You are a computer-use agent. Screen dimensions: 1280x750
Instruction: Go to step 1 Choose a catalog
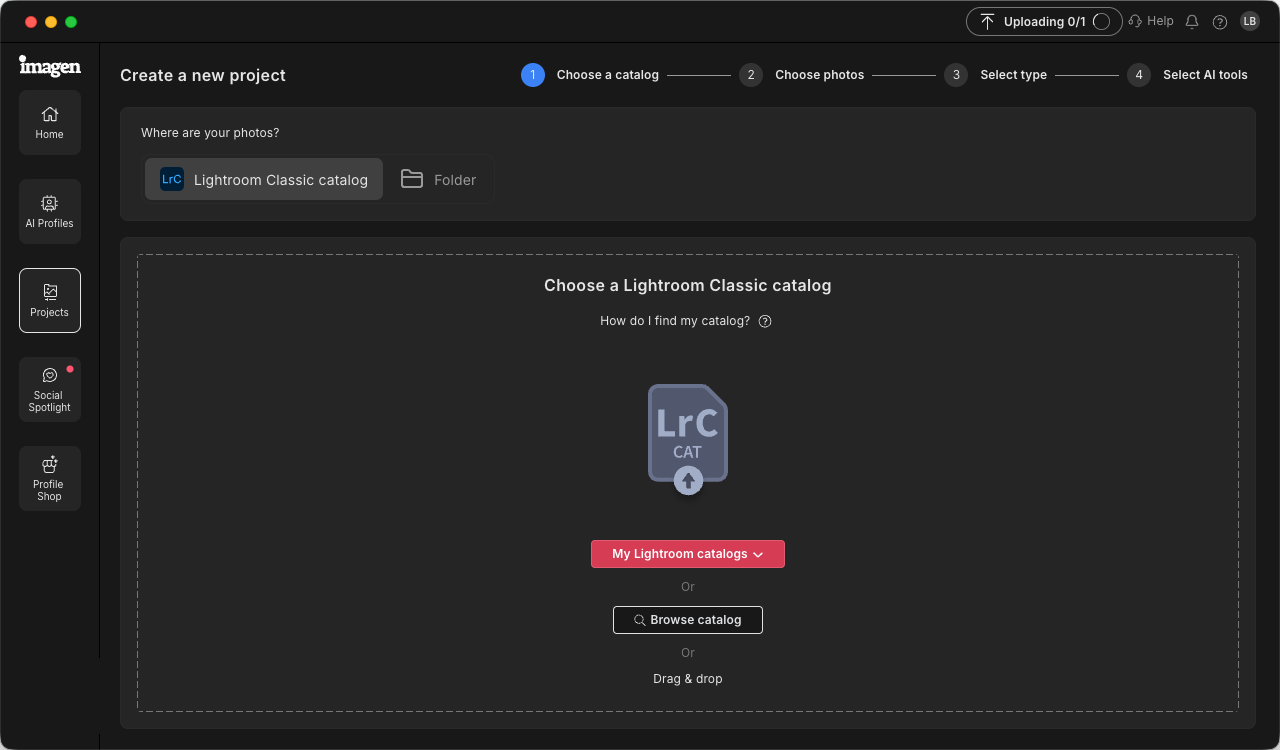click(590, 75)
